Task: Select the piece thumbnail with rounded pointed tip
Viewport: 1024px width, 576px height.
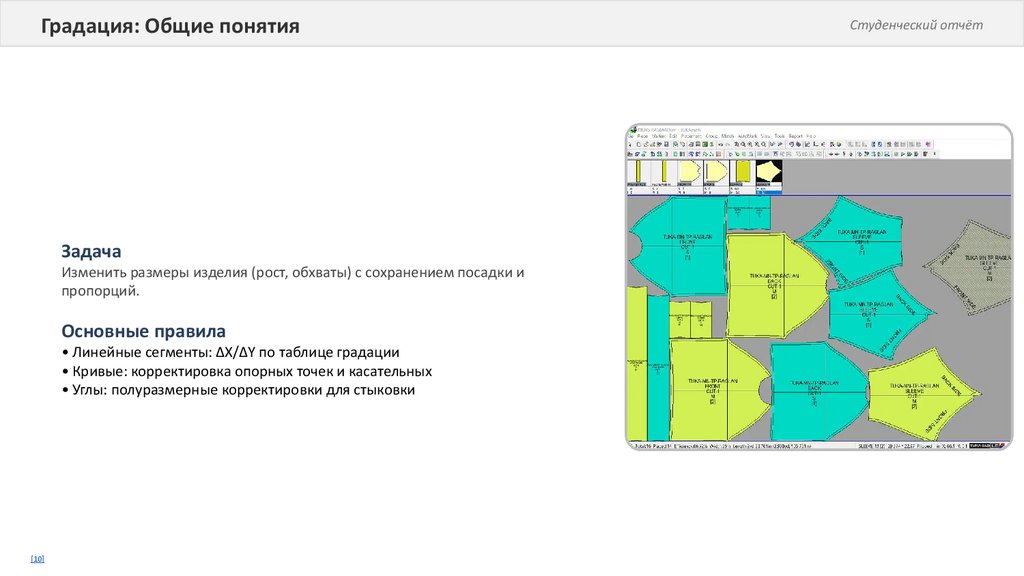Action: coord(716,171)
